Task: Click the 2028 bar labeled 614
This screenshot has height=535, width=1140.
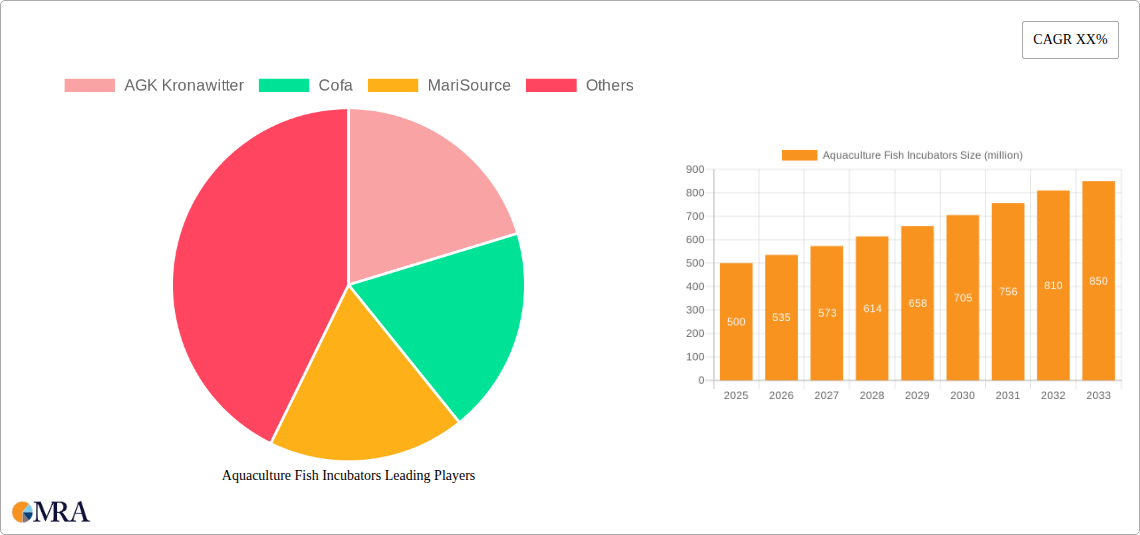Action: (872, 308)
